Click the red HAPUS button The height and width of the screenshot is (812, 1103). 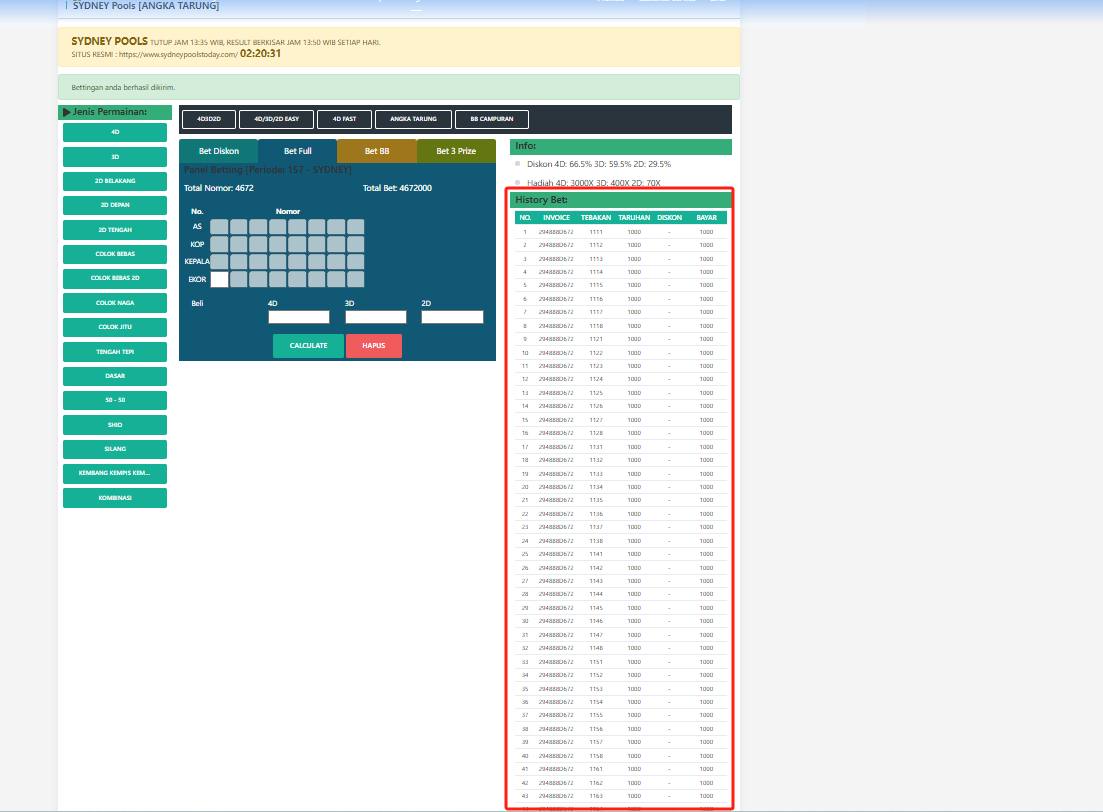coord(374,346)
